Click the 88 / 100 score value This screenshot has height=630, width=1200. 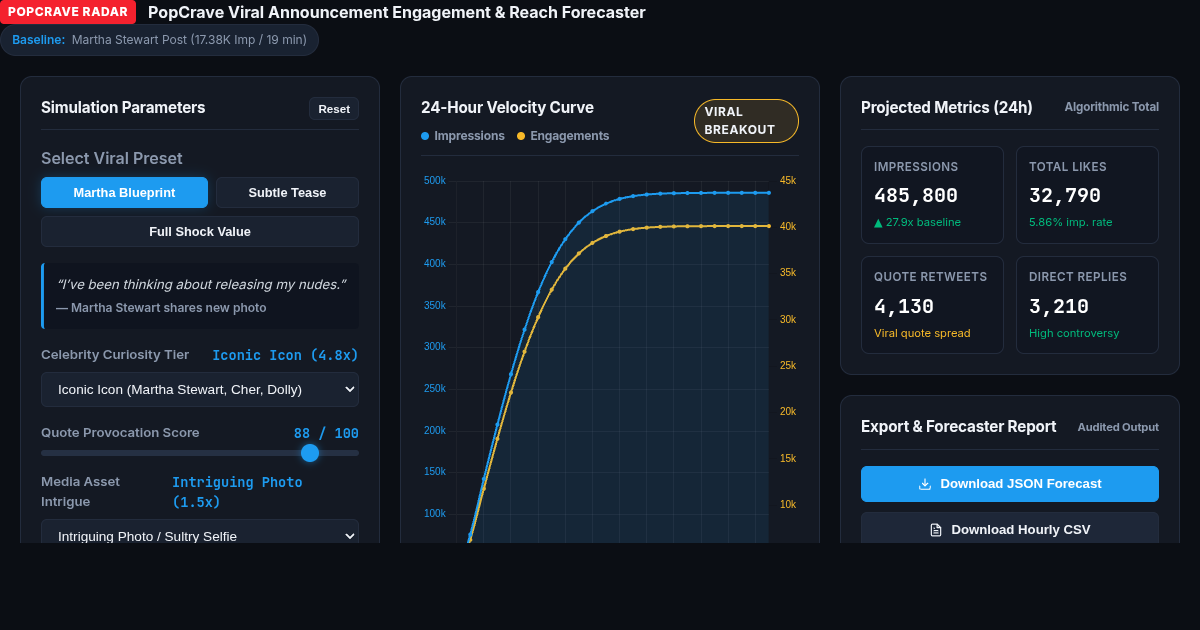point(326,433)
